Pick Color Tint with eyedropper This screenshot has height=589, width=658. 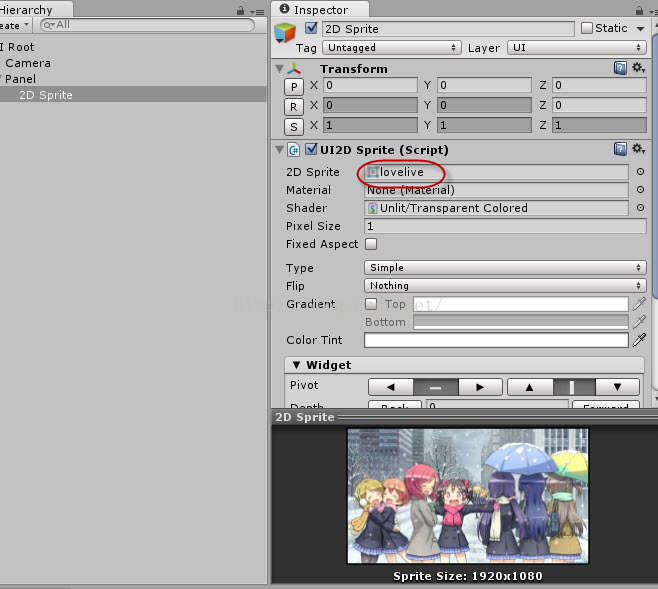click(x=639, y=340)
